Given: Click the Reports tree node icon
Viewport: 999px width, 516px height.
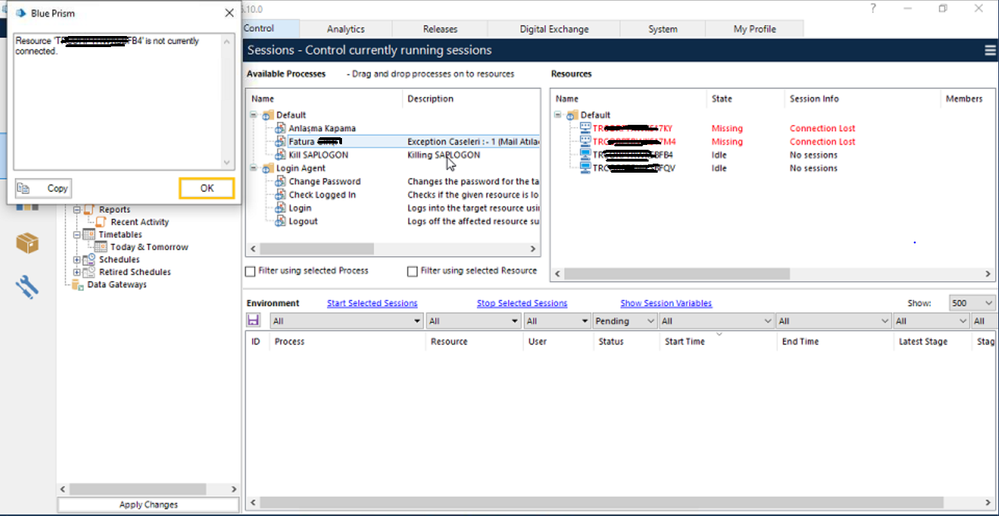Looking at the screenshot, I should tap(89, 210).
